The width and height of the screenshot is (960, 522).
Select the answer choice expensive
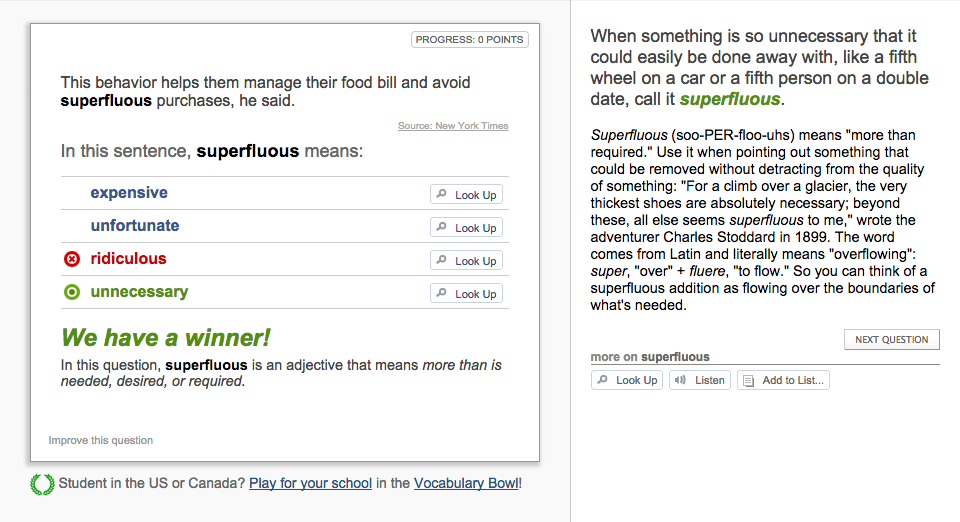coord(129,193)
